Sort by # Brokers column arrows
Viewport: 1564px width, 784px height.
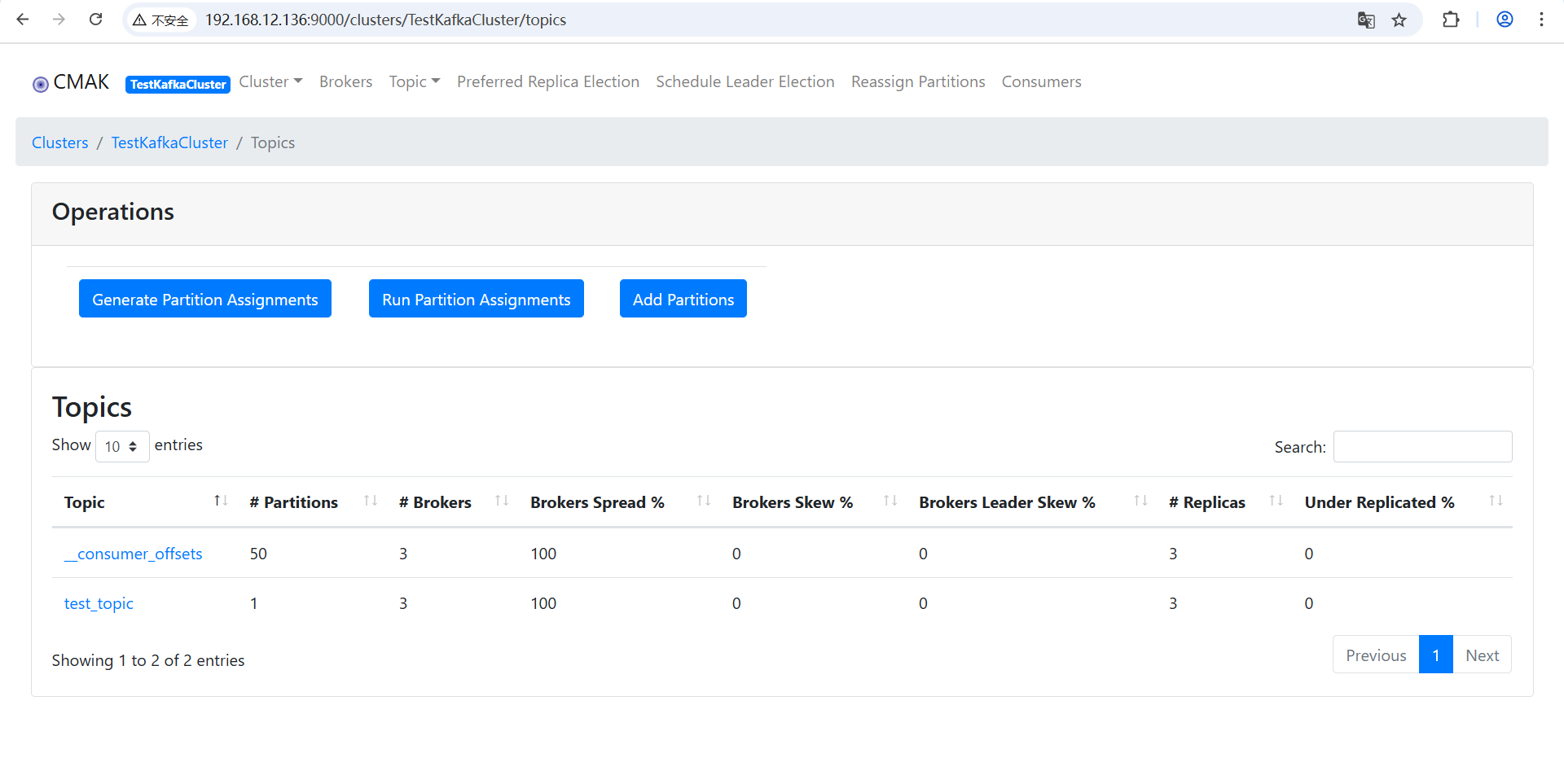point(502,501)
